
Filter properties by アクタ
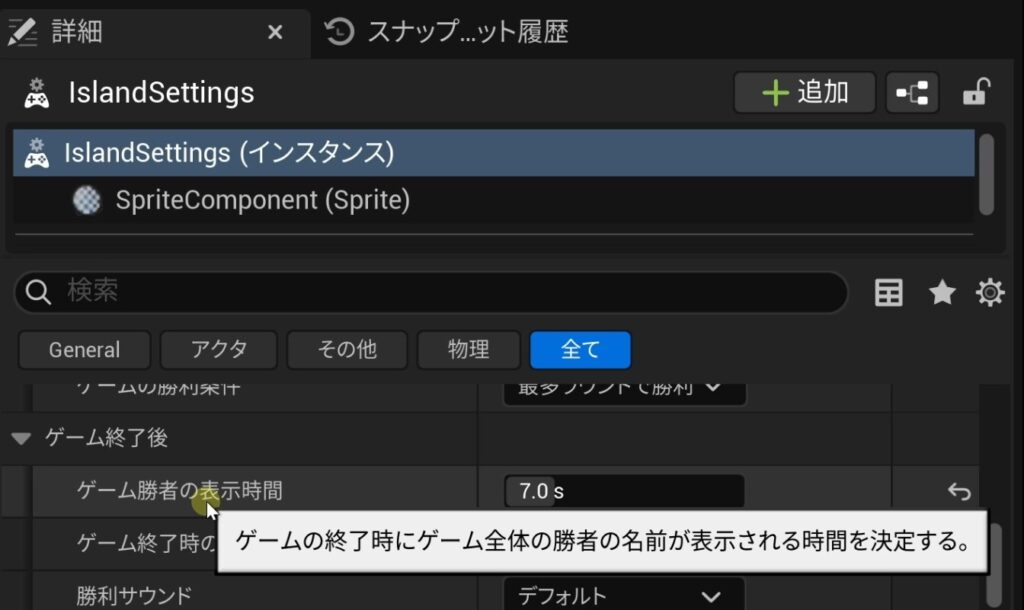point(218,350)
